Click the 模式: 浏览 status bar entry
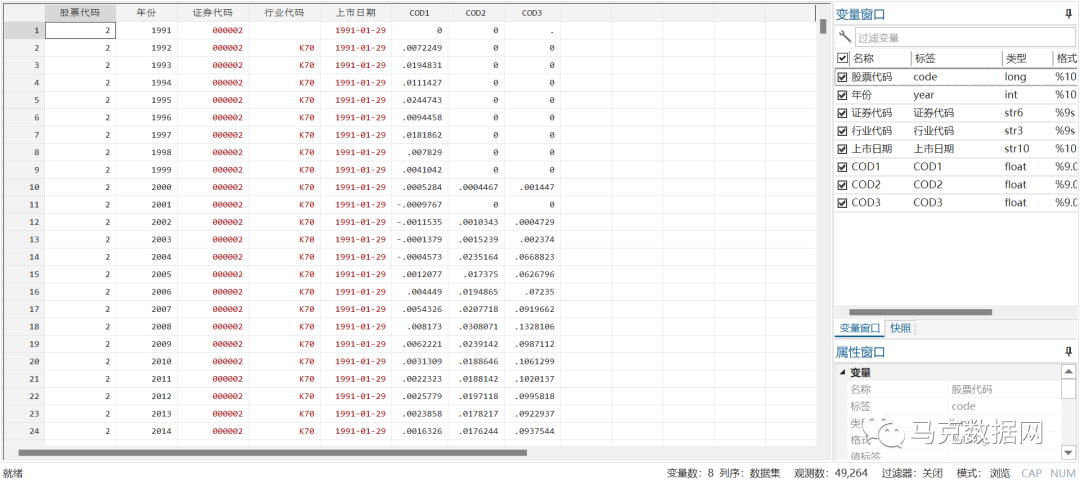The width and height of the screenshot is (1080, 480). coord(983,473)
